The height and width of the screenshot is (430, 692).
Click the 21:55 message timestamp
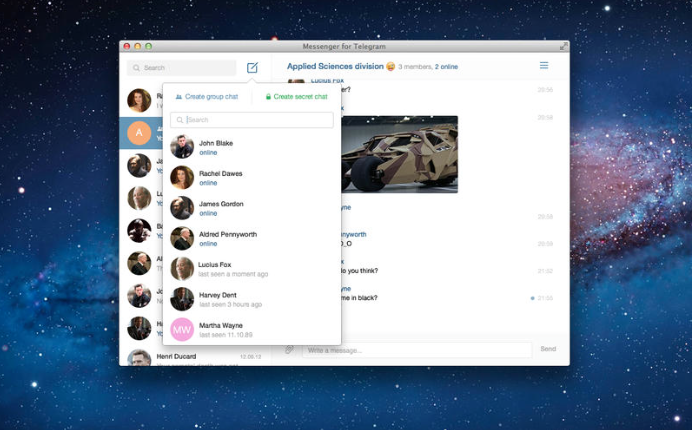point(545,298)
